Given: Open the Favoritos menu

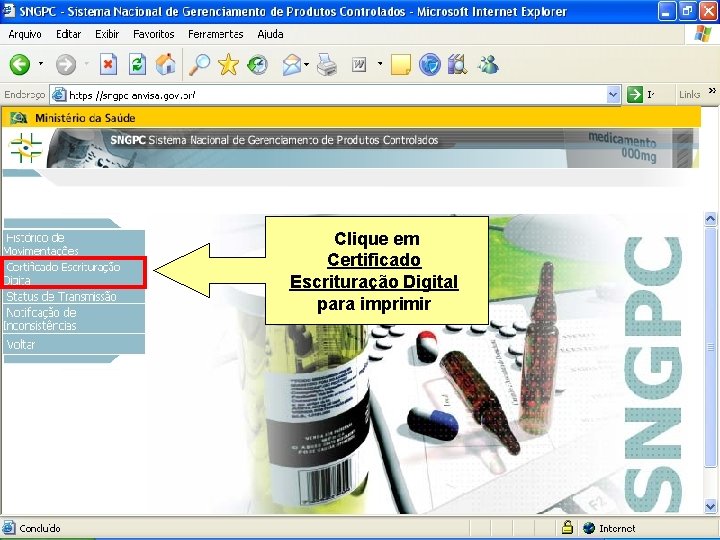Looking at the screenshot, I should point(154,34).
